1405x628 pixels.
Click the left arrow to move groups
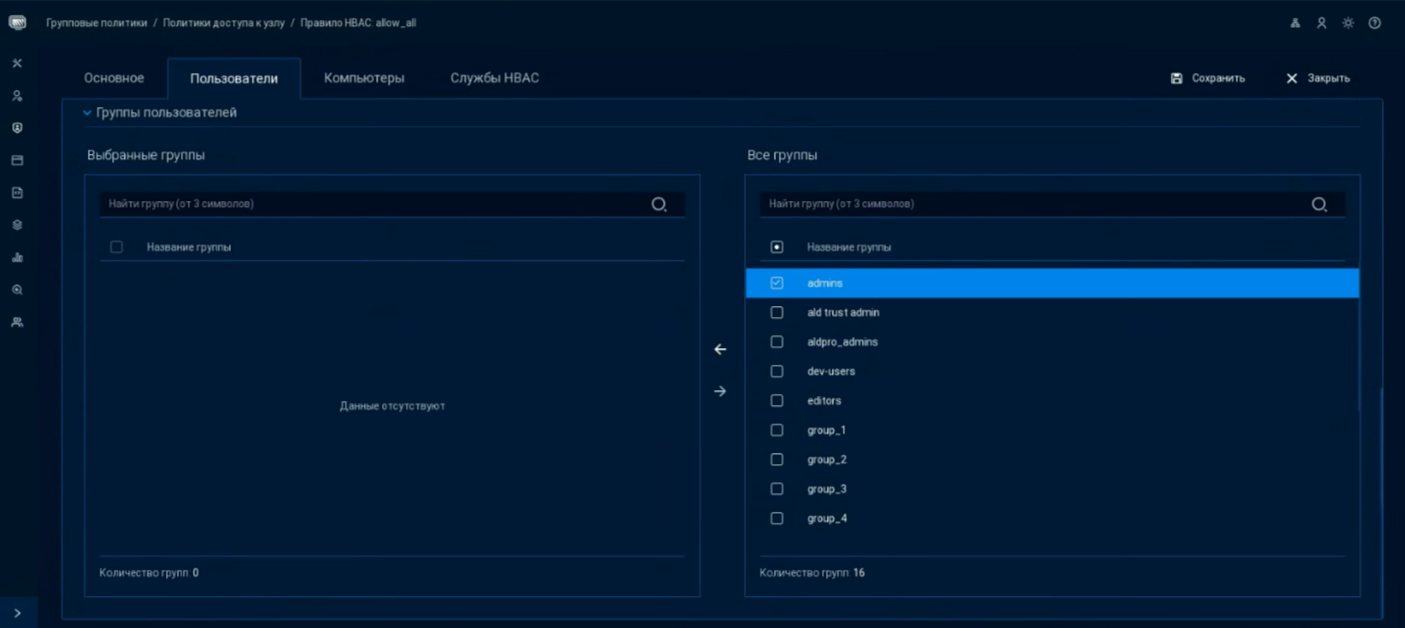click(x=720, y=350)
